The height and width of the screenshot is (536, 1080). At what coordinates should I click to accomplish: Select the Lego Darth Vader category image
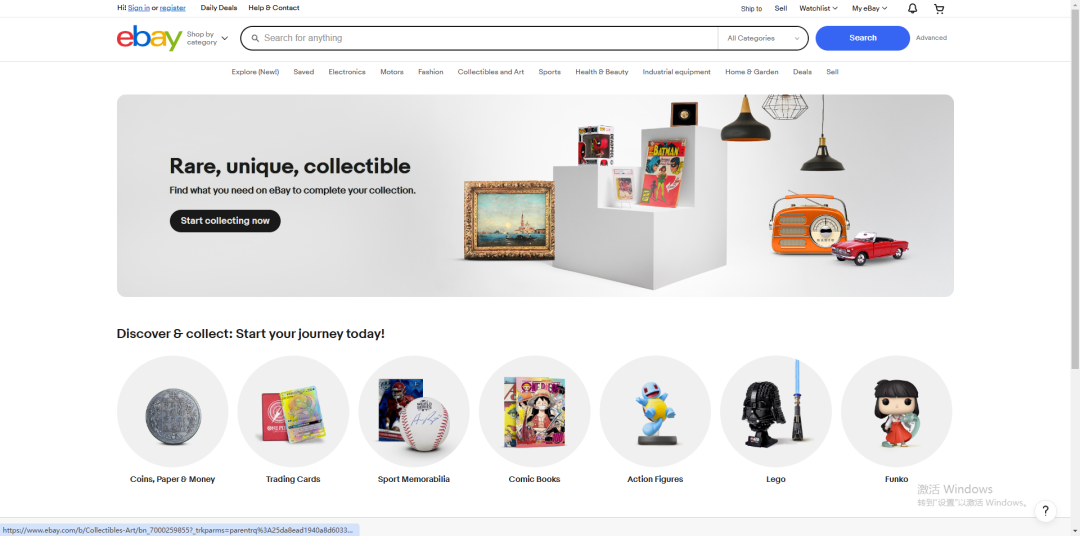click(x=776, y=411)
